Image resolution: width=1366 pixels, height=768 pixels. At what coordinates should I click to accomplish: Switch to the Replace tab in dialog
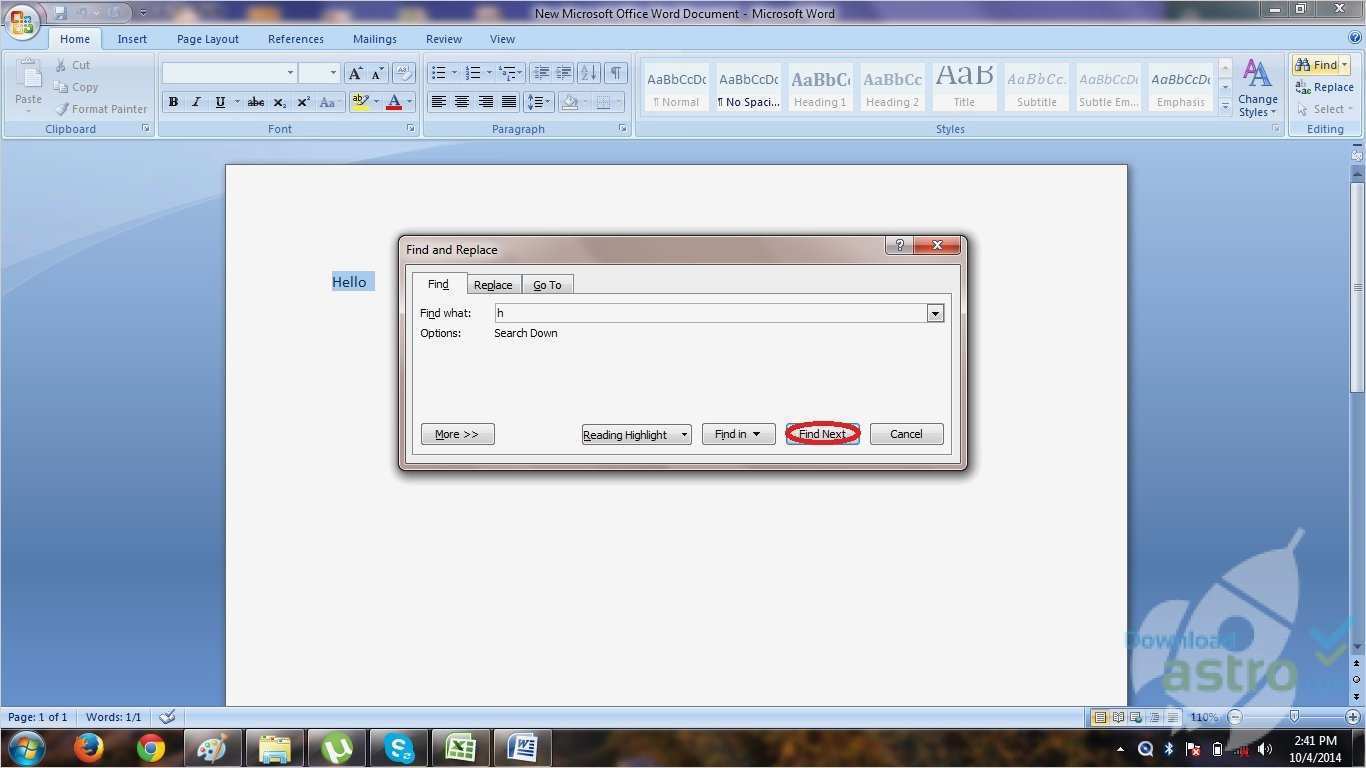493,285
